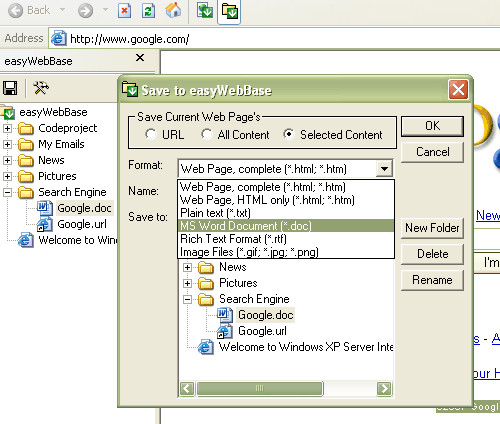This screenshot has height=424, width=500.
Task: Select the Selected Content radio button
Action: coord(289,135)
